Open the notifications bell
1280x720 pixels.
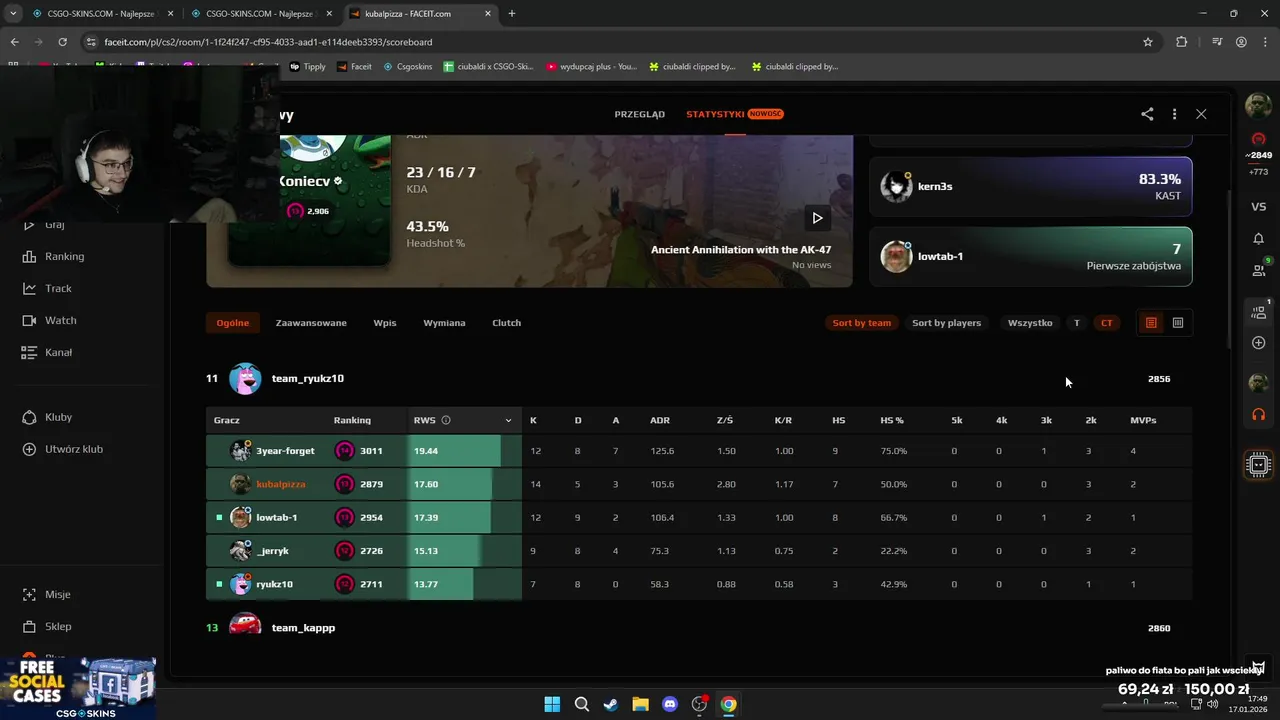[1259, 239]
